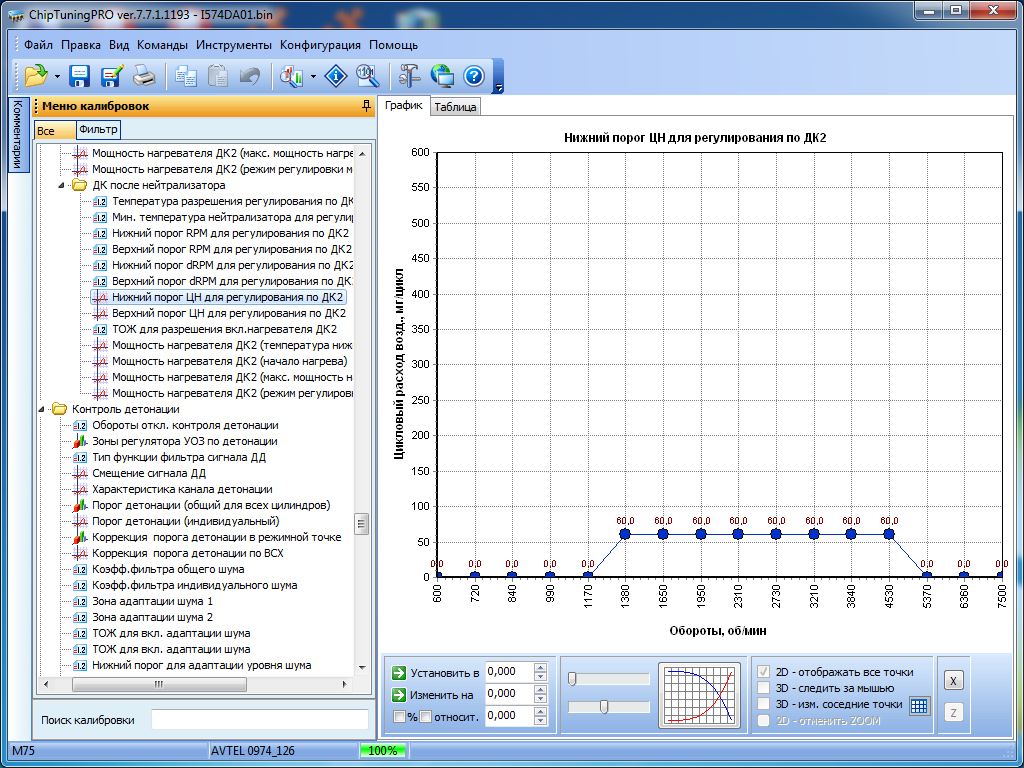This screenshot has height=768, width=1024.
Task: Click the wrench and hammer settings icon
Action: 409,75
